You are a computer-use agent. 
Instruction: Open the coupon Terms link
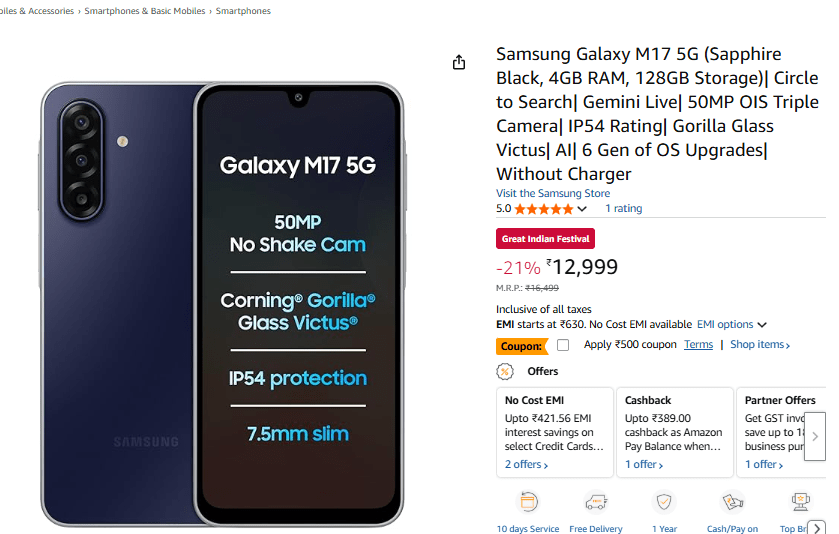pyautogui.click(x=698, y=345)
